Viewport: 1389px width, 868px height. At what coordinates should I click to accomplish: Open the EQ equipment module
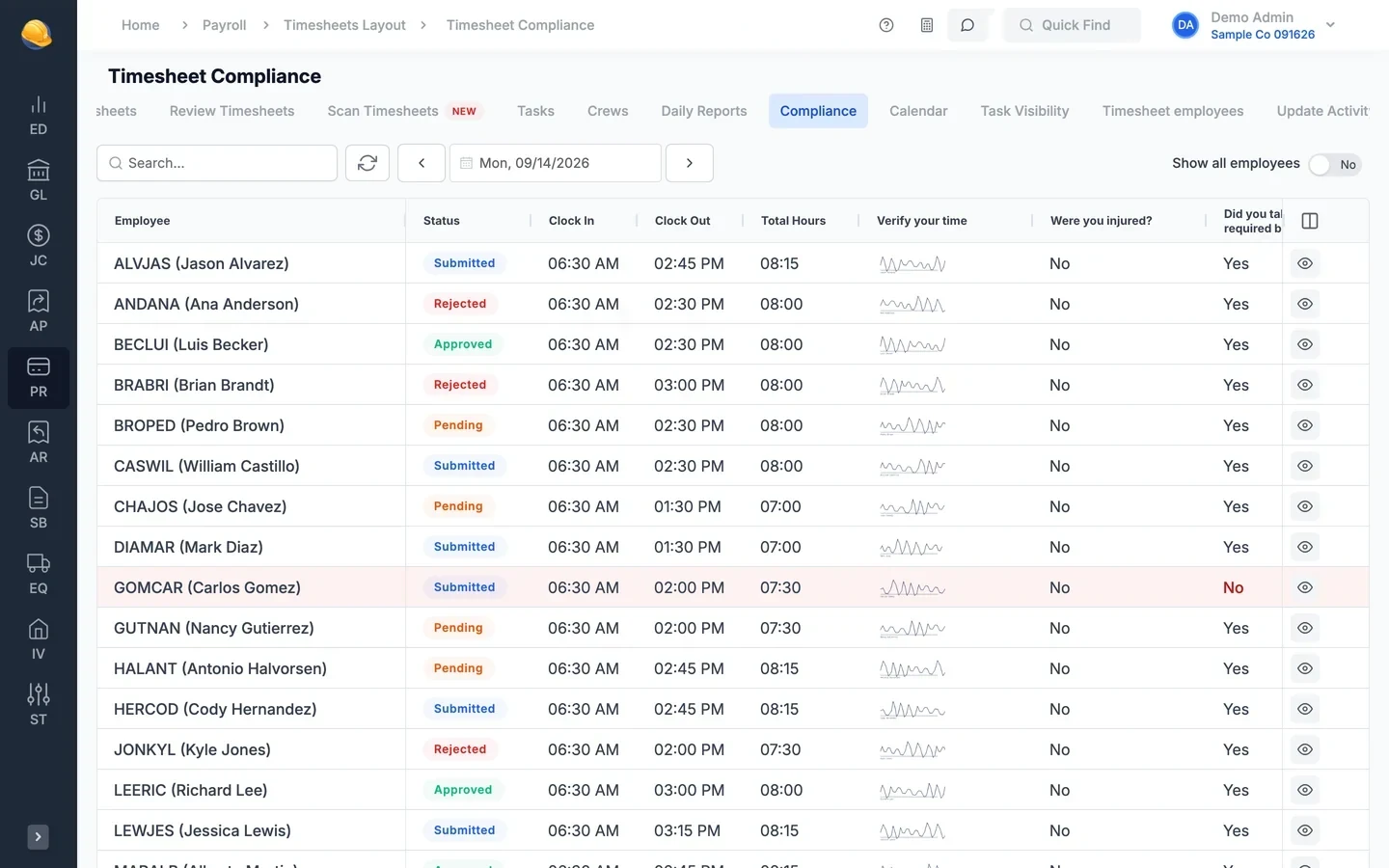click(x=39, y=575)
